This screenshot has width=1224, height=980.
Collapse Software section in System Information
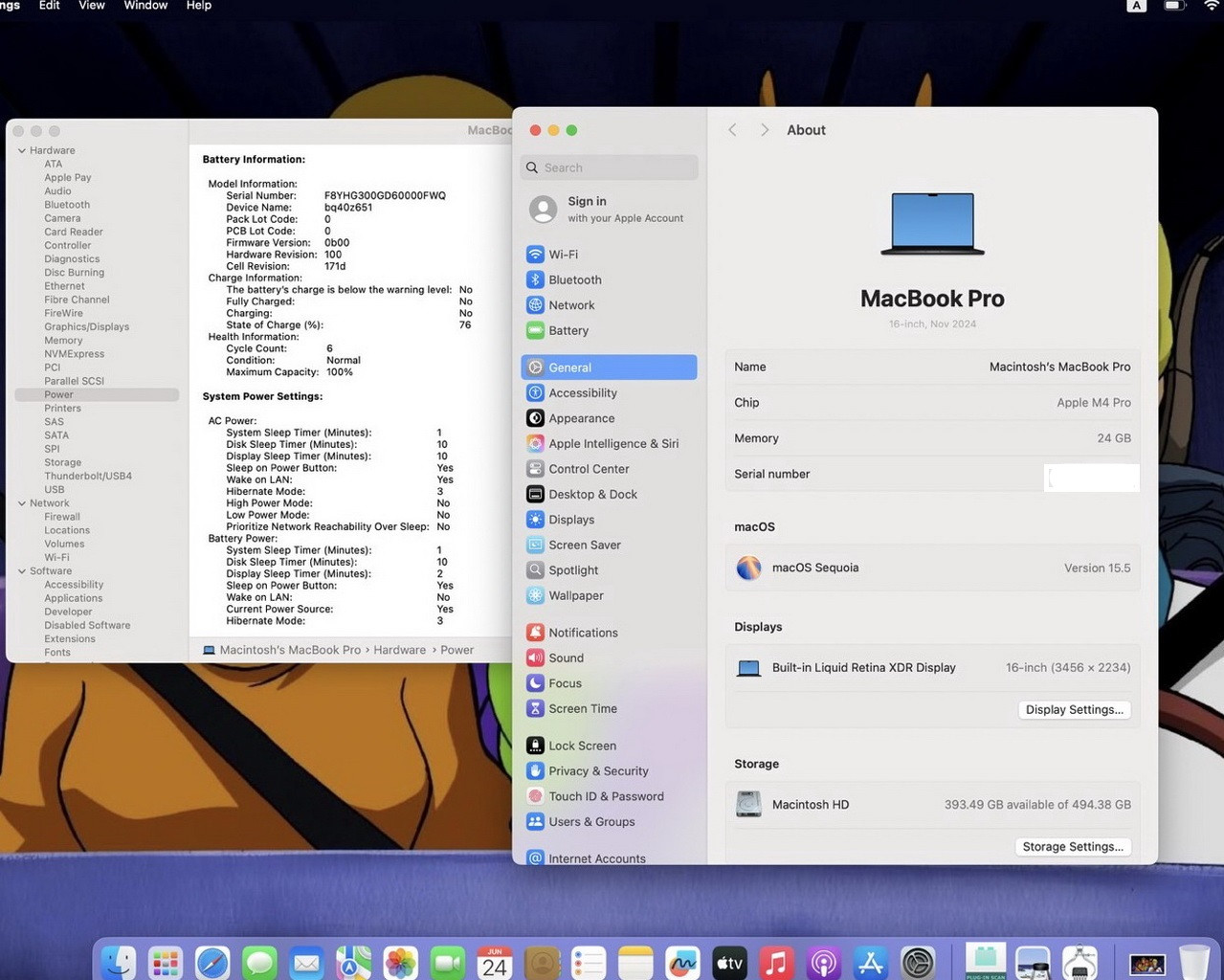pyautogui.click(x=22, y=571)
